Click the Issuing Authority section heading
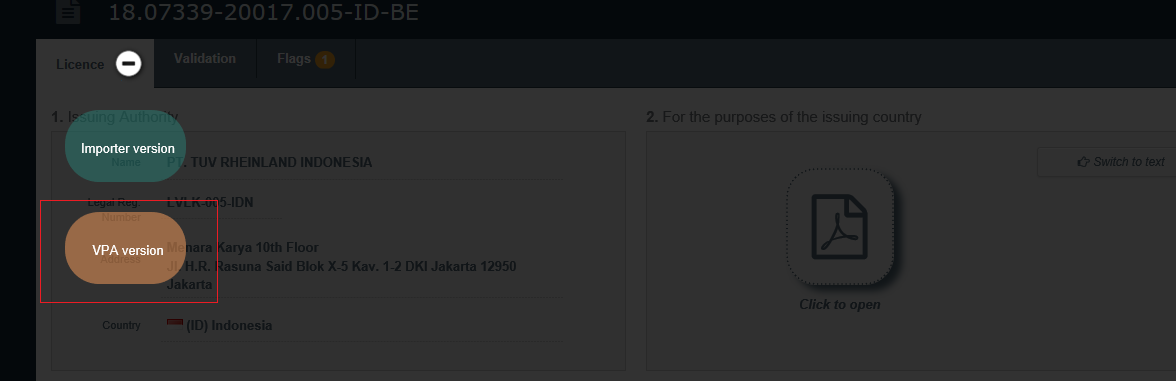Screen dimensions: 1176x381 115,117
